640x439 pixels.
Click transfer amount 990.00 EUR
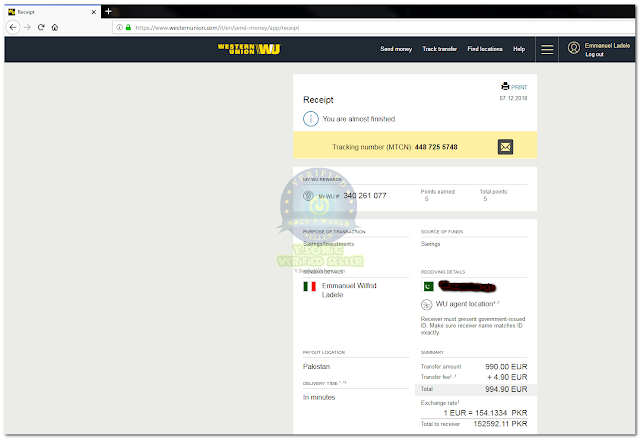point(506,366)
